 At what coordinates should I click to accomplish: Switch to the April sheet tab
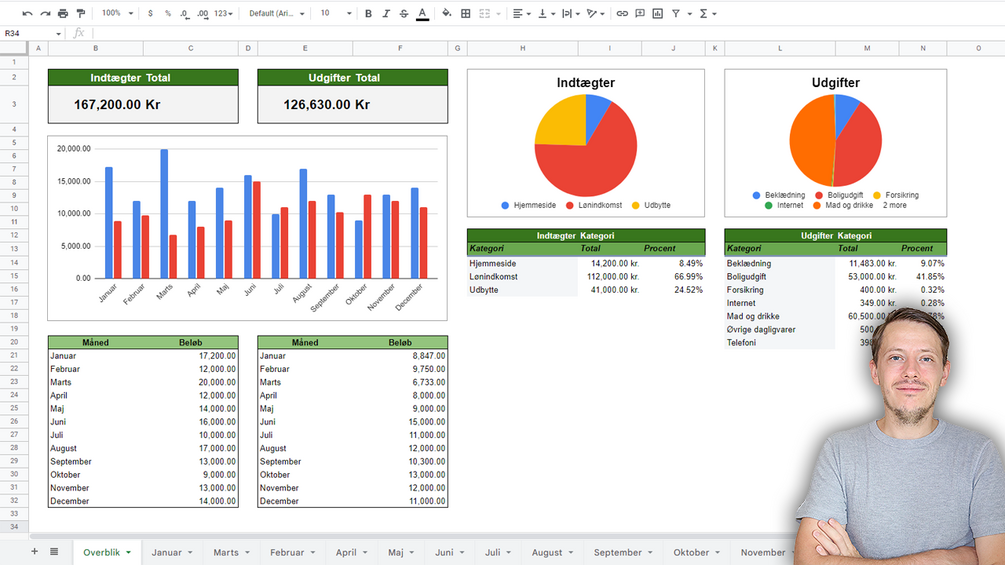(346, 552)
